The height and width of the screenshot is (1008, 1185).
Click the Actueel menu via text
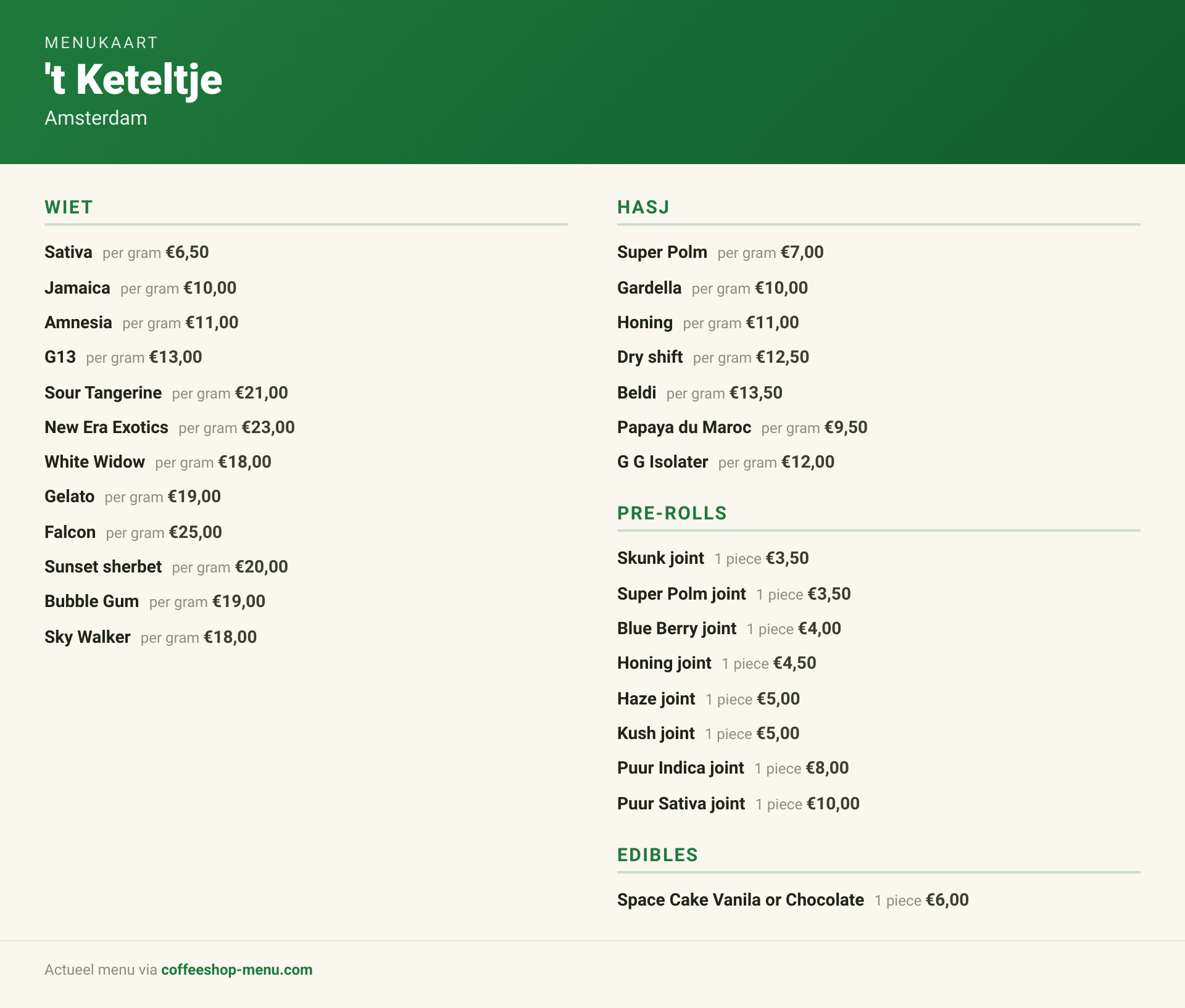(101, 970)
